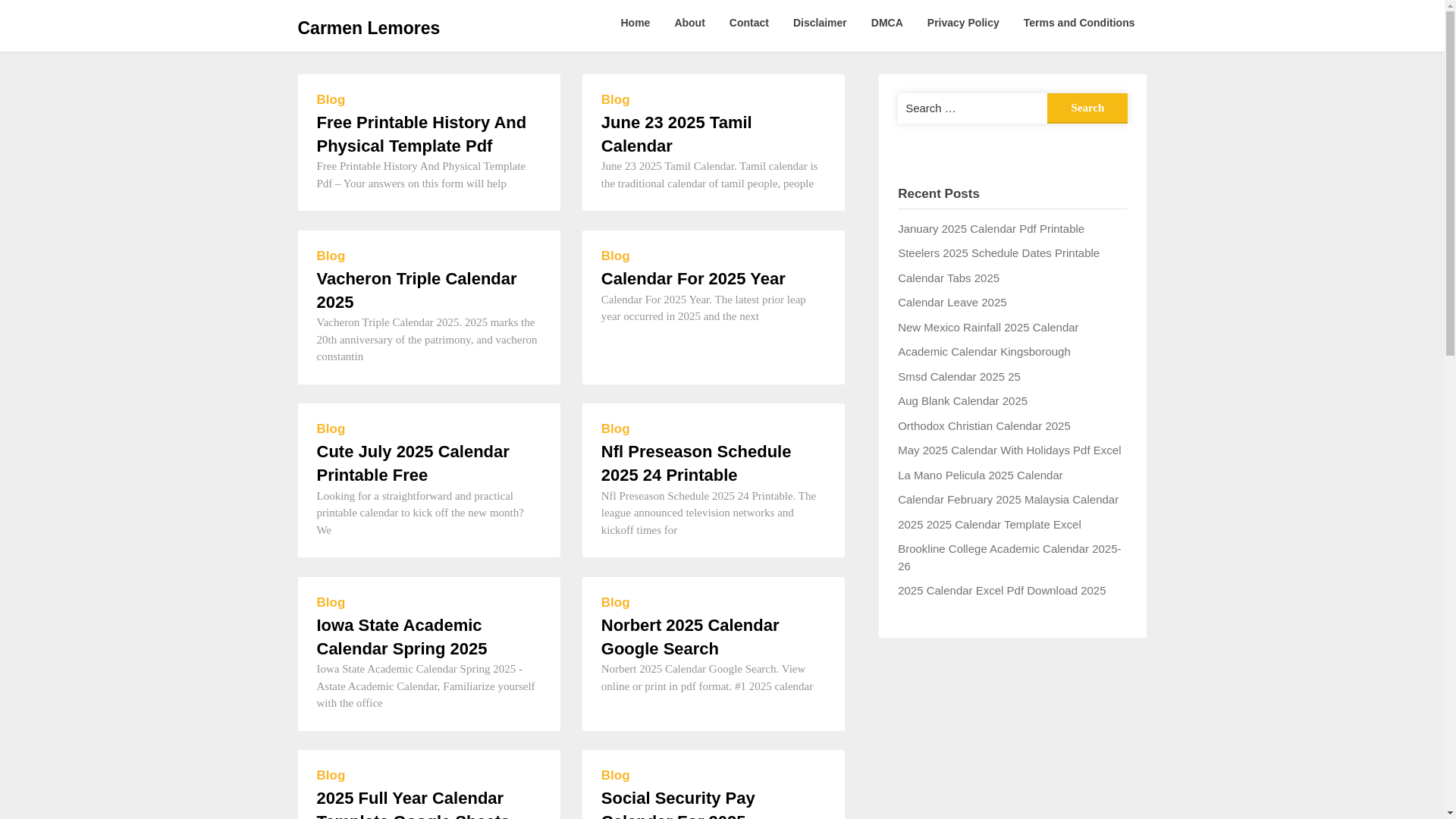Open the Iowa State Academic Calendar Spring 2025 post

[401, 637]
